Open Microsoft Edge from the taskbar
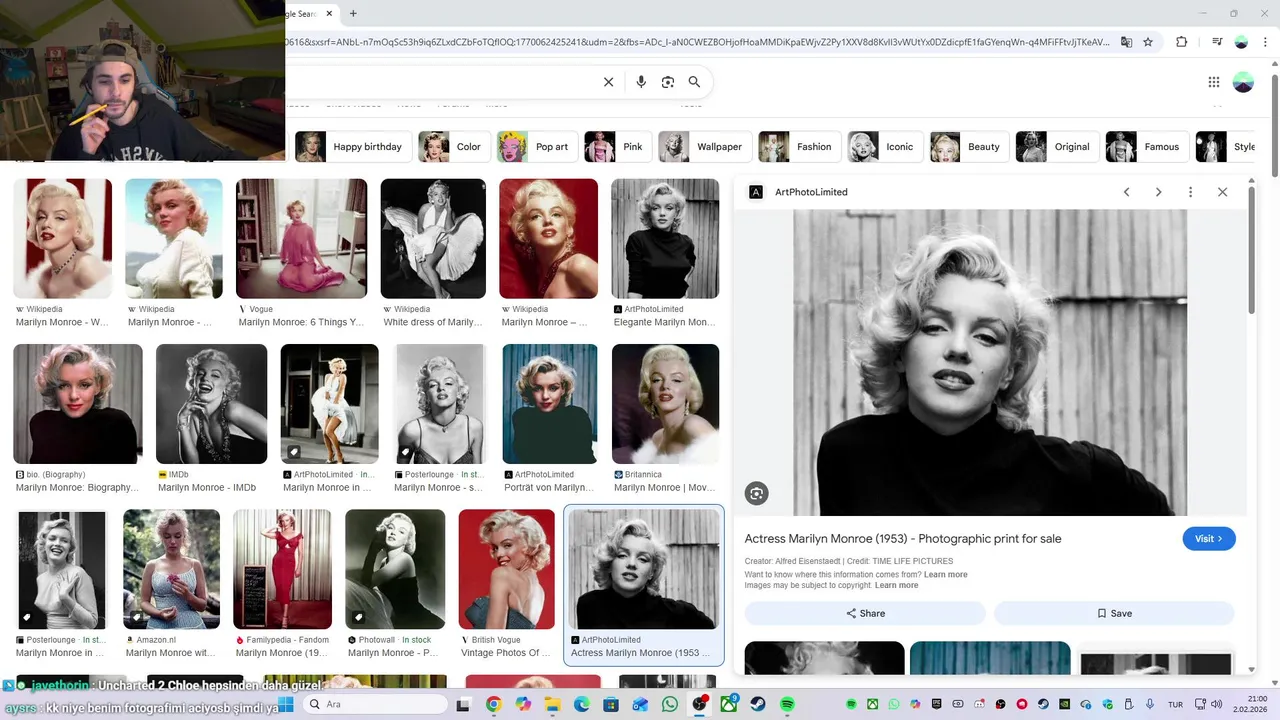The width and height of the screenshot is (1280, 720). (582, 704)
